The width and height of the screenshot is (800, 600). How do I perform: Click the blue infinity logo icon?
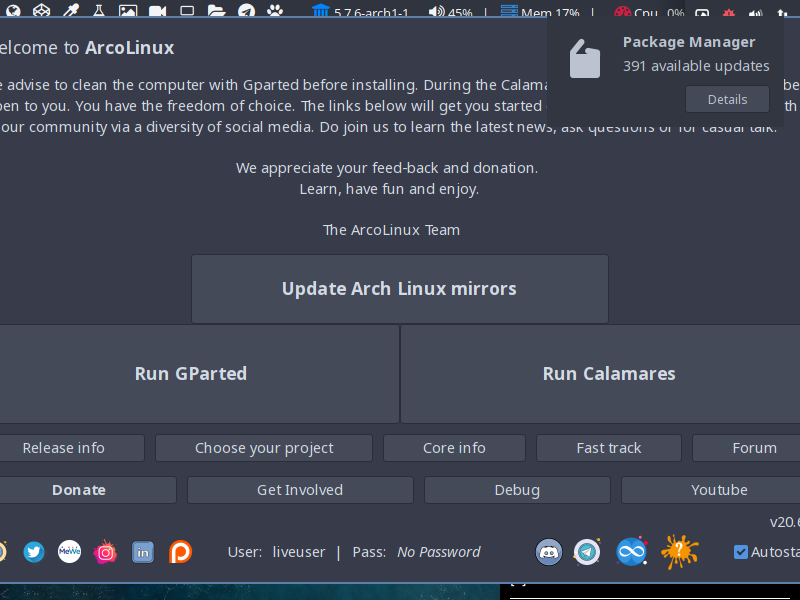(632, 552)
